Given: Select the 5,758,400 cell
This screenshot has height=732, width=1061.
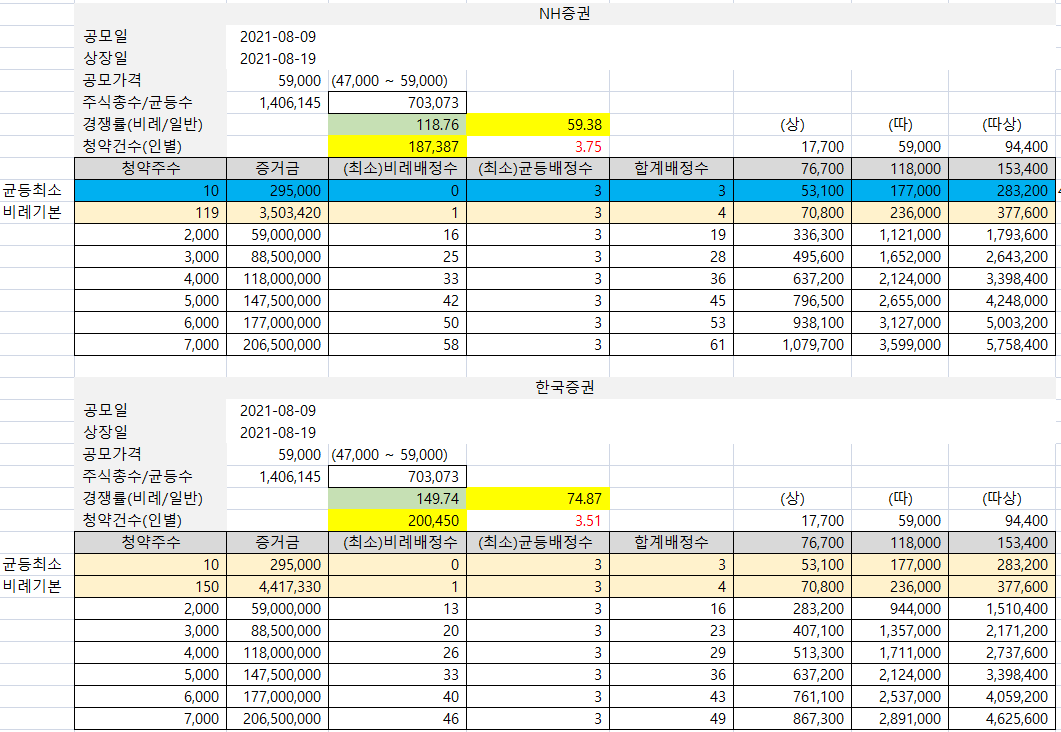Looking at the screenshot, I should click(1002, 345).
